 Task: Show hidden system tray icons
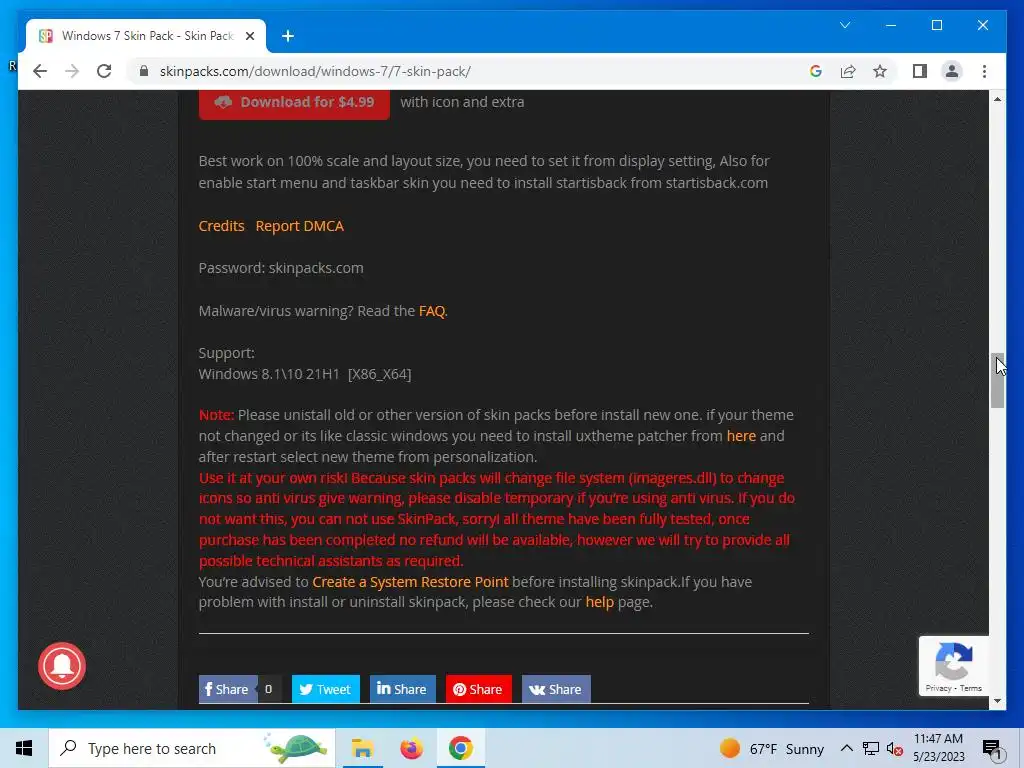pyautogui.click(x=846, y=748)
